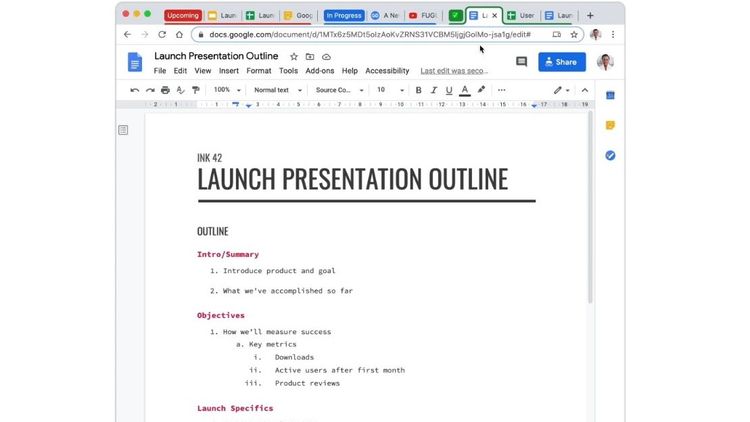The height and width of the screenshot is (422, 750).
Task: Open the Normal text style dropdown
Action: point(278,90)
